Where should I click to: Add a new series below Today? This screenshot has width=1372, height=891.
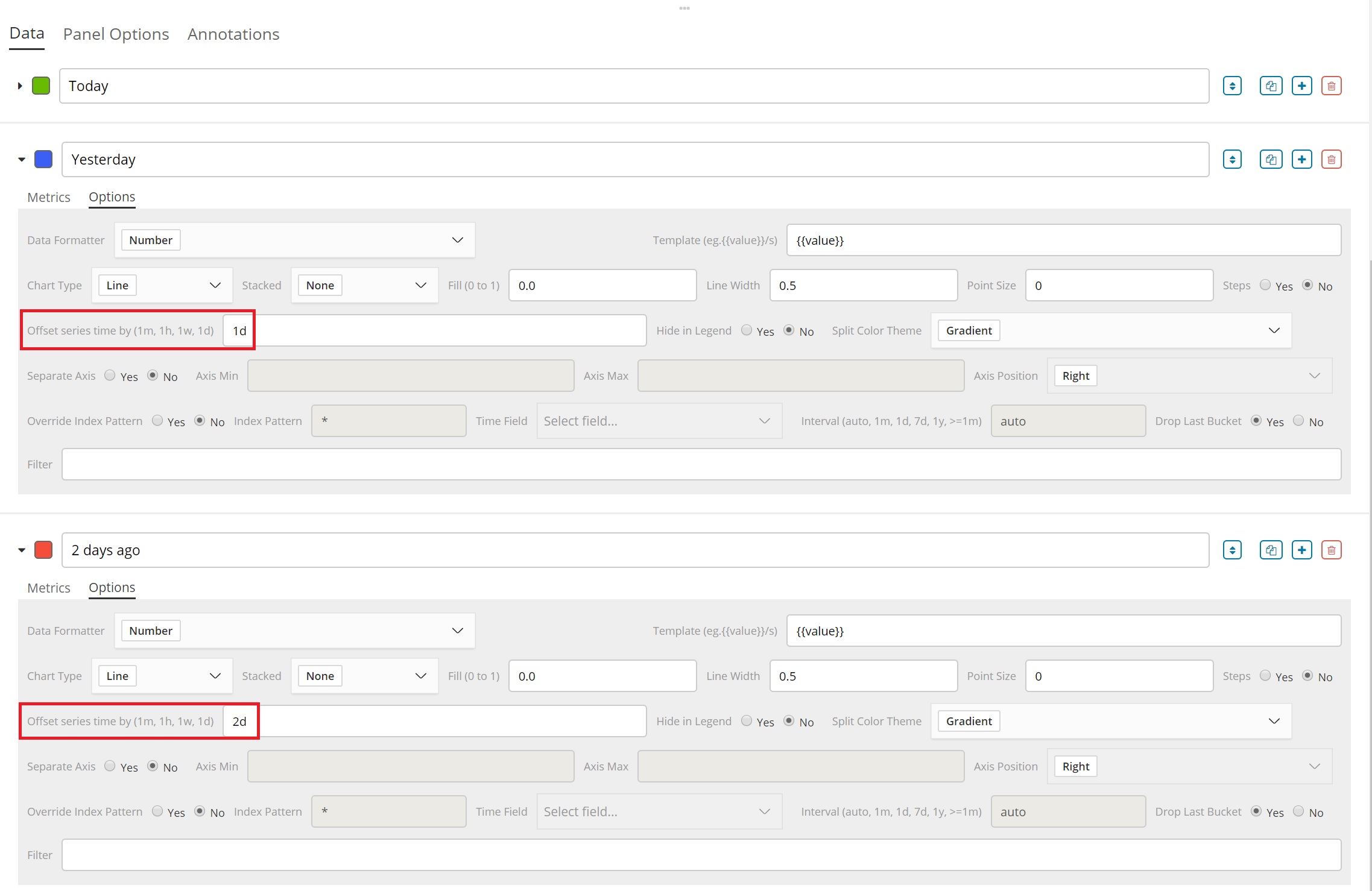click(x=1301, y=86)
